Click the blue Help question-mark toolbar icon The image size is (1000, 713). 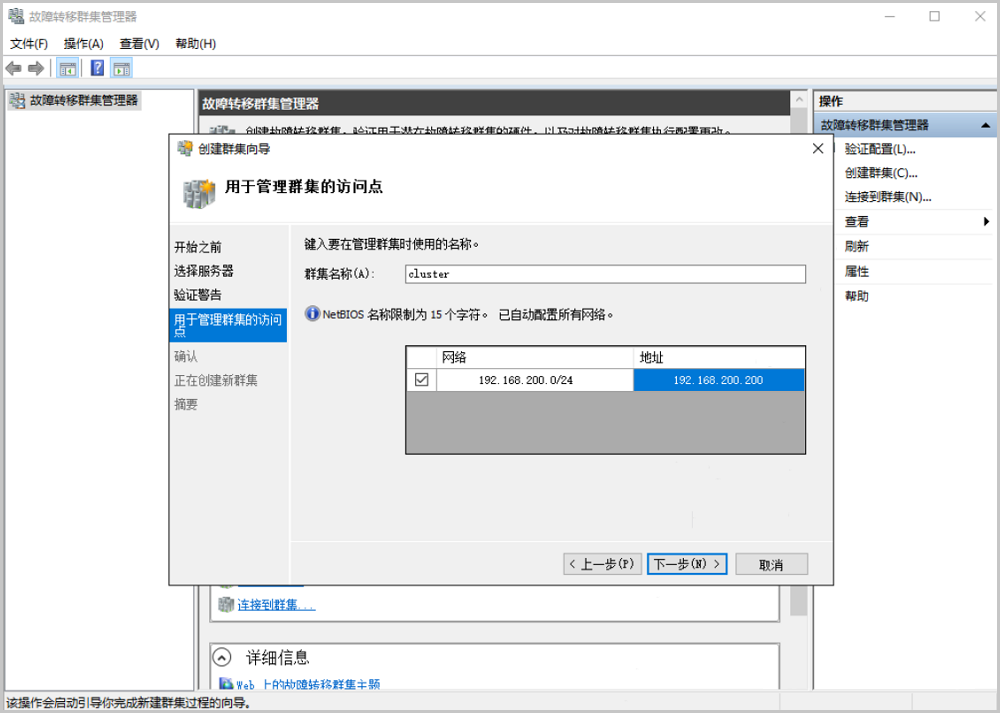tap(97, 68)
